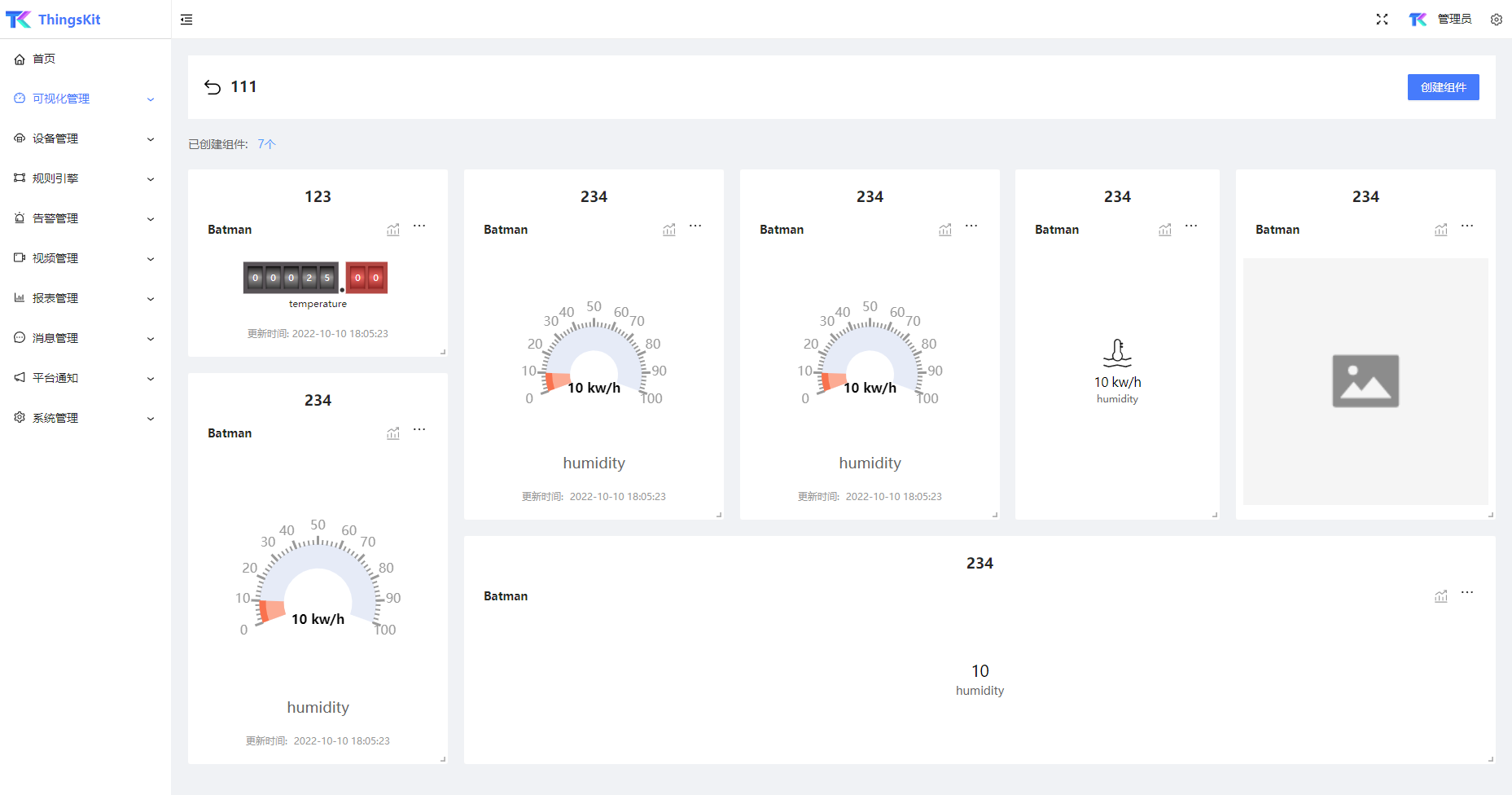Click the resize handle of the 123 card
Screen dimensions: 1512x795
pyautogui.click(x=443, y=352)
